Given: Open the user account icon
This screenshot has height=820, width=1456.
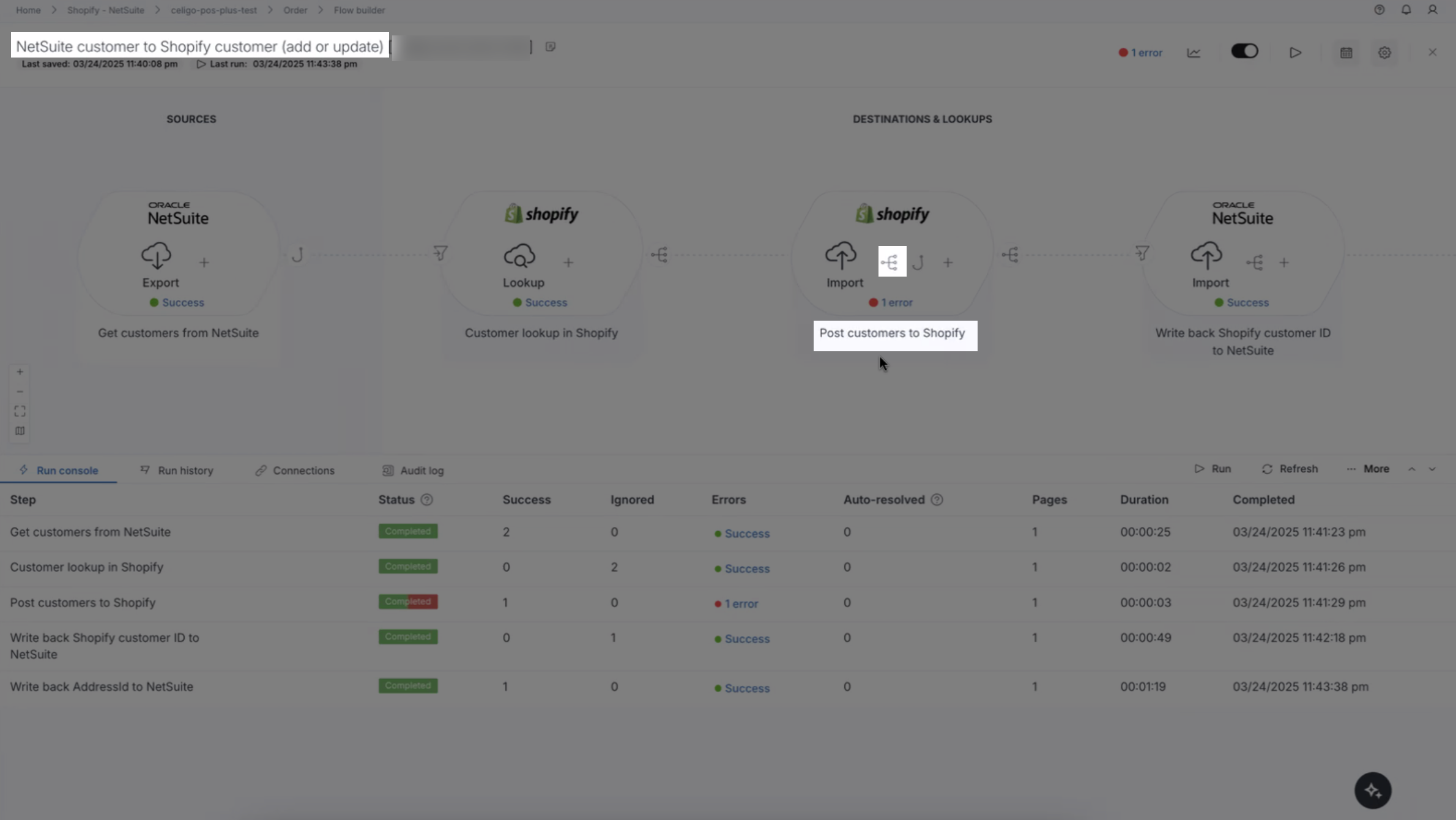Looking at the screenshot, I should (x=1432, y=10).
